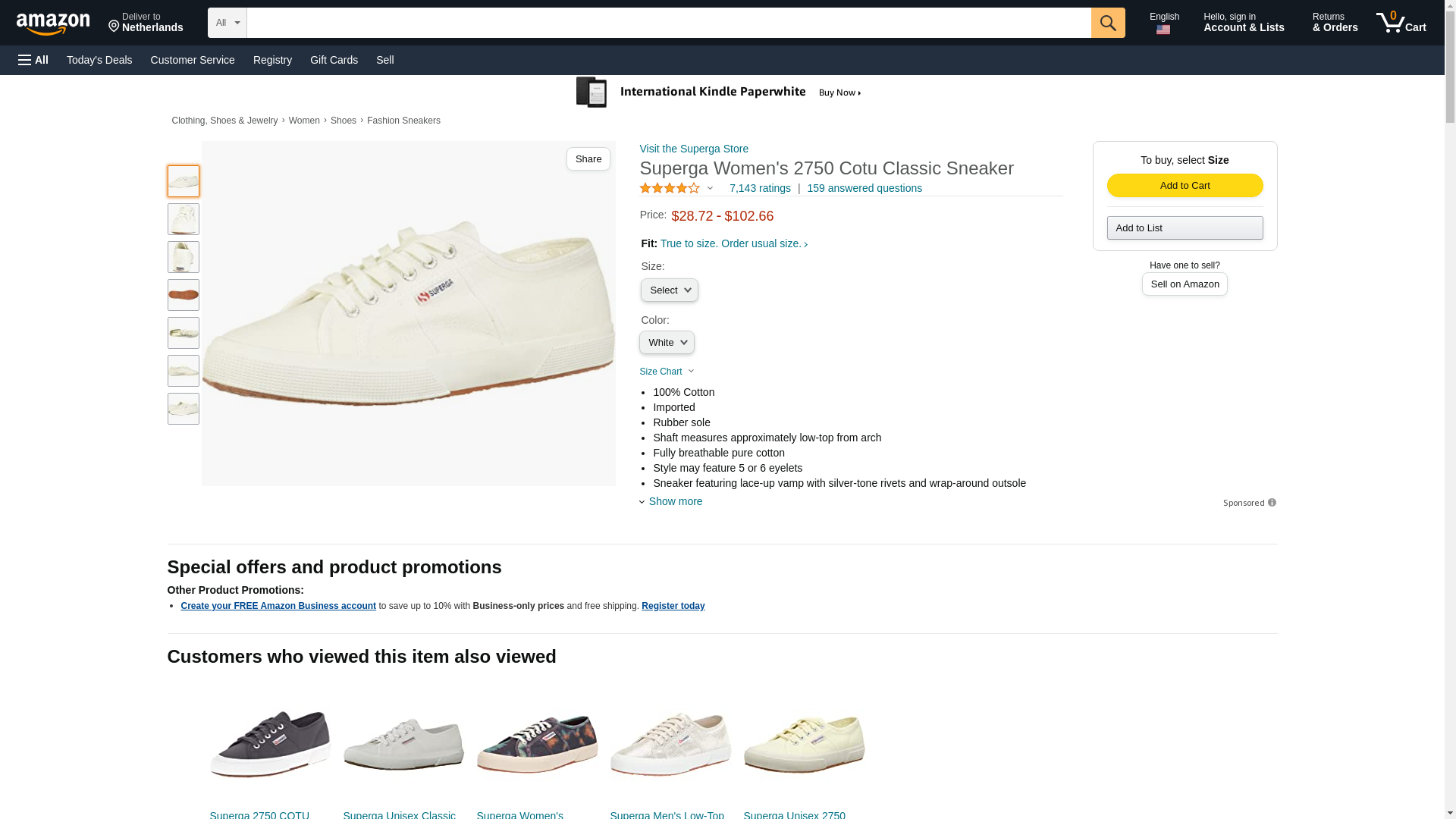The height and width of the screenshot is (819, 1456).
Task: Click the Amazon logo
Action: (53, 24)
